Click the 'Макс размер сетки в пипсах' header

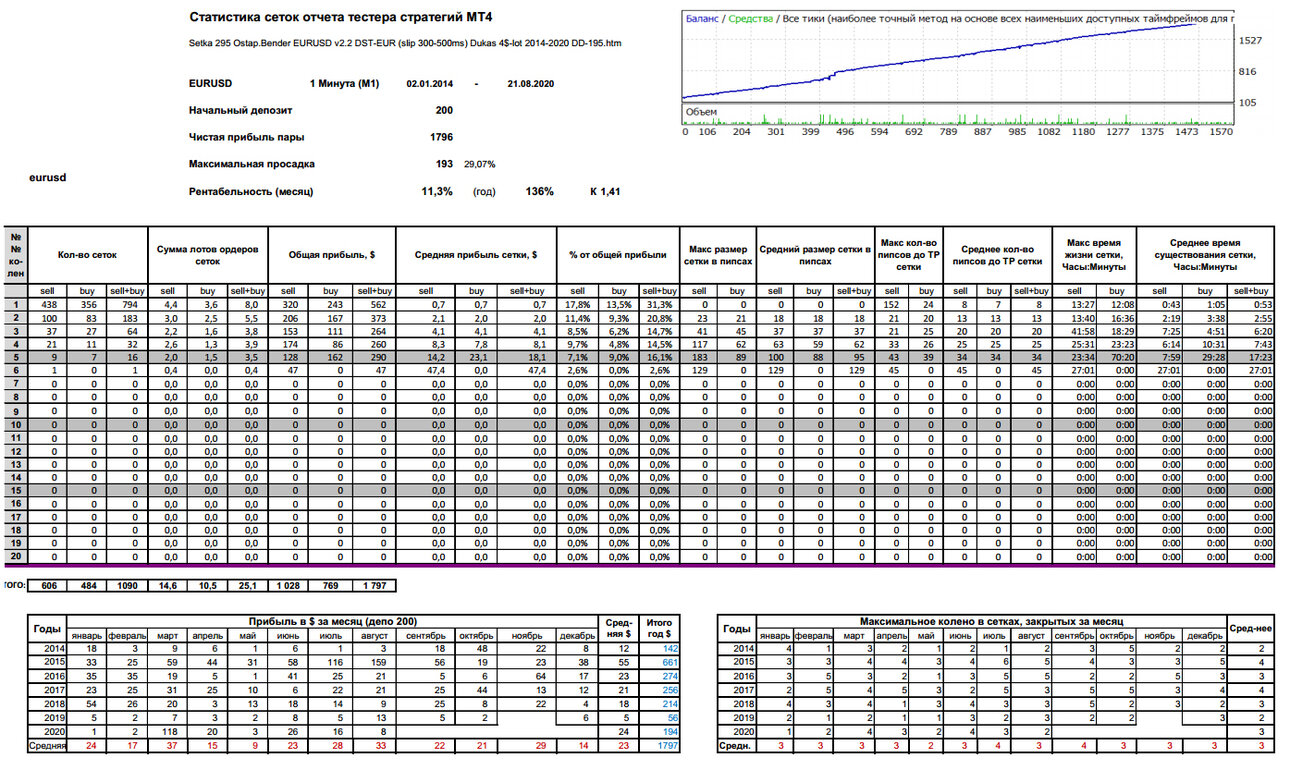pyautogui.click(x=717, y=255)
